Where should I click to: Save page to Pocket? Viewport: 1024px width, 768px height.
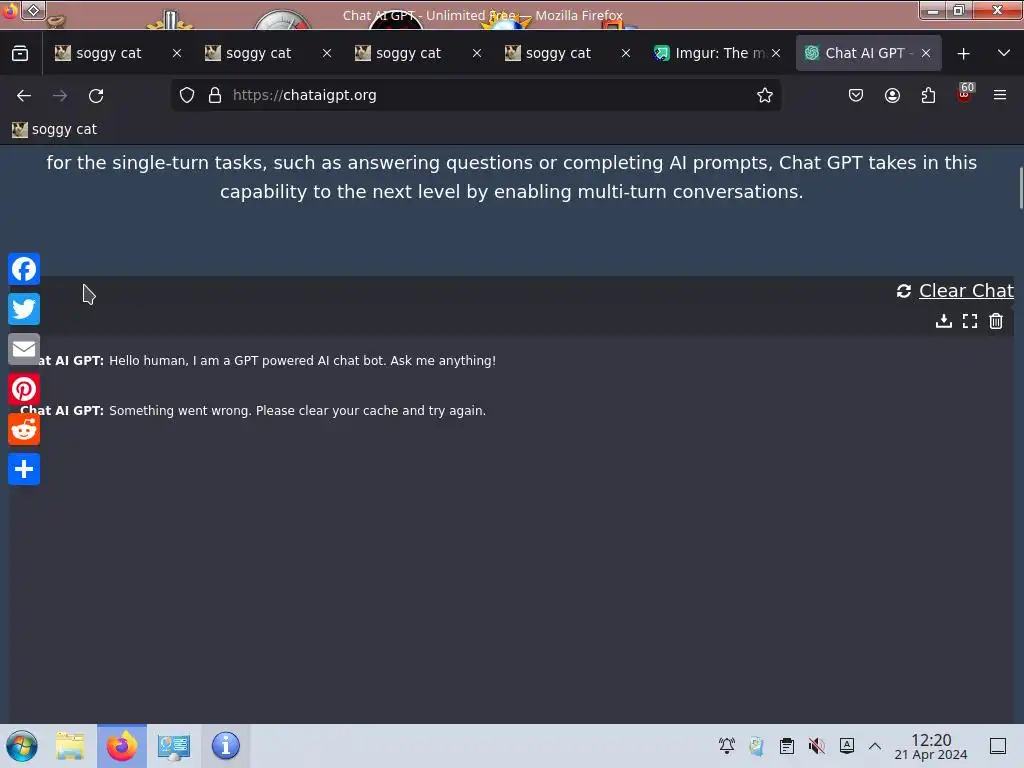[856, 95]
